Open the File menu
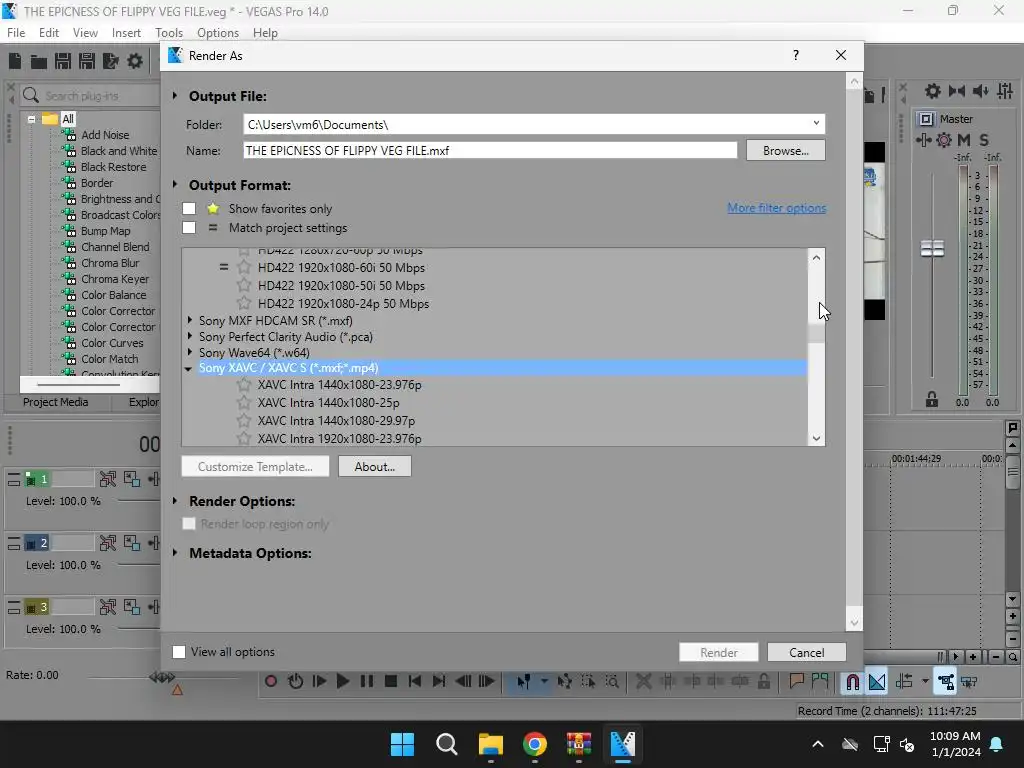 [x=16, y=33]
